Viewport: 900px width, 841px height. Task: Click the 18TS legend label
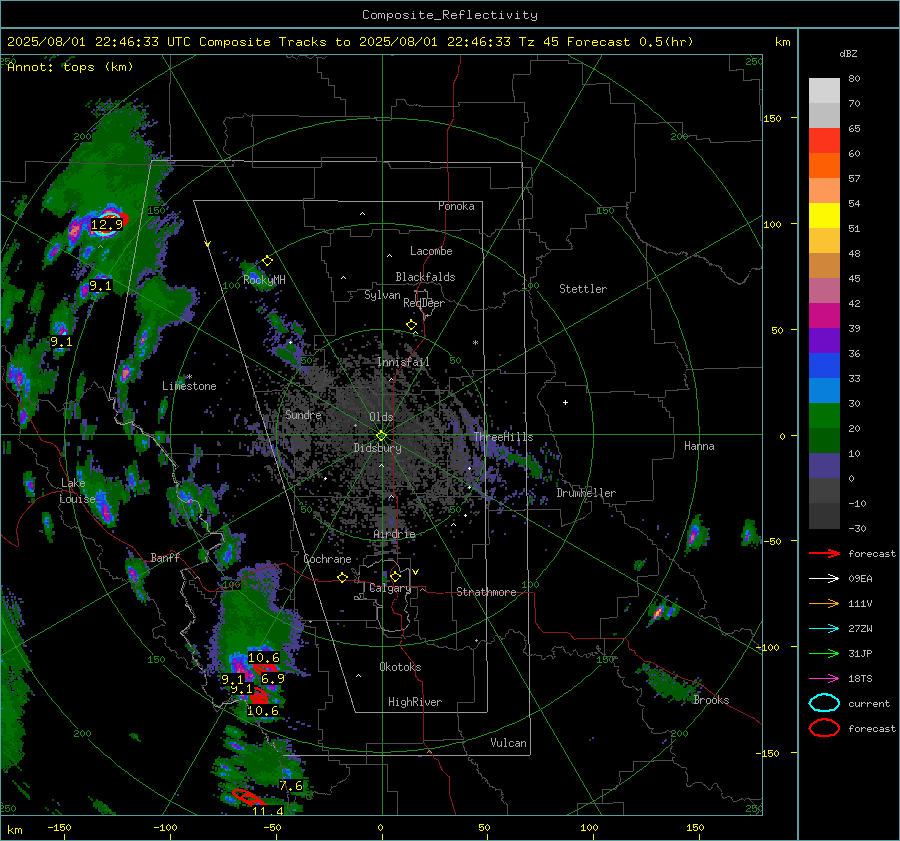(x=860, y=679)
